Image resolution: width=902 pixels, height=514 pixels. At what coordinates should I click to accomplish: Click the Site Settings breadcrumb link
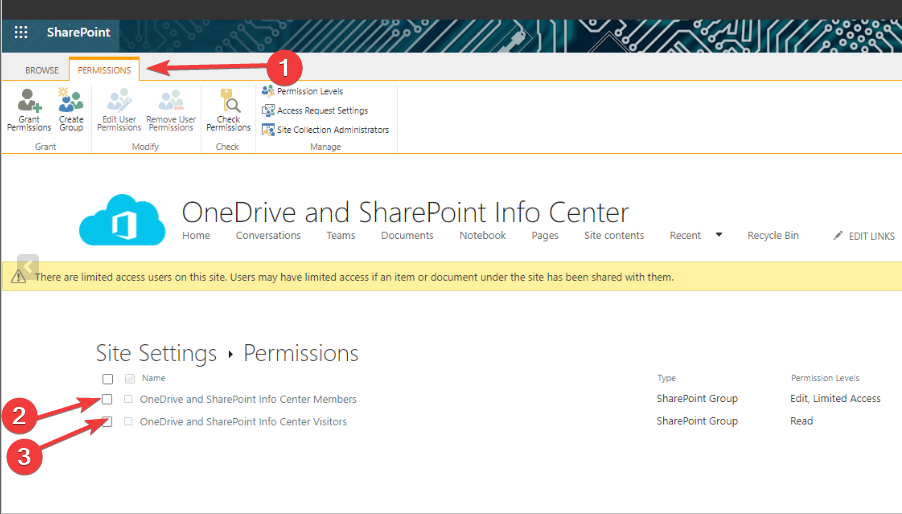[156, 353]
